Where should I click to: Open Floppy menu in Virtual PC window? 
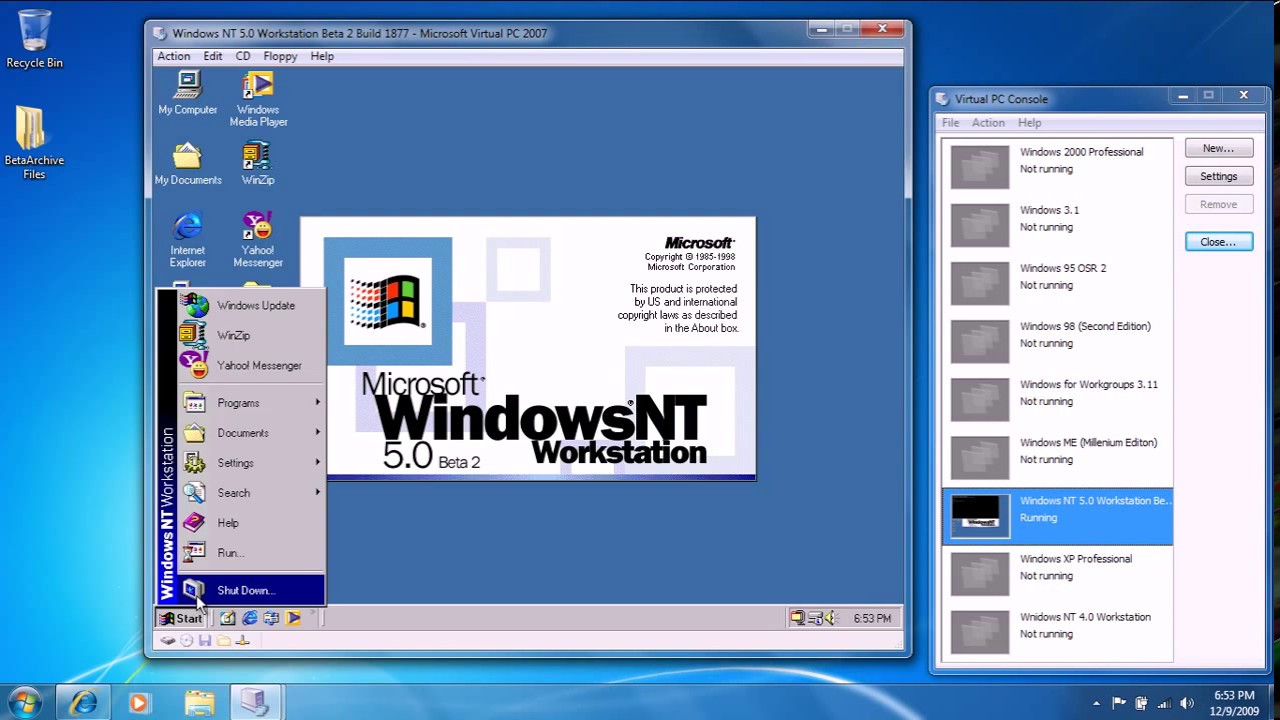(280, 56)
